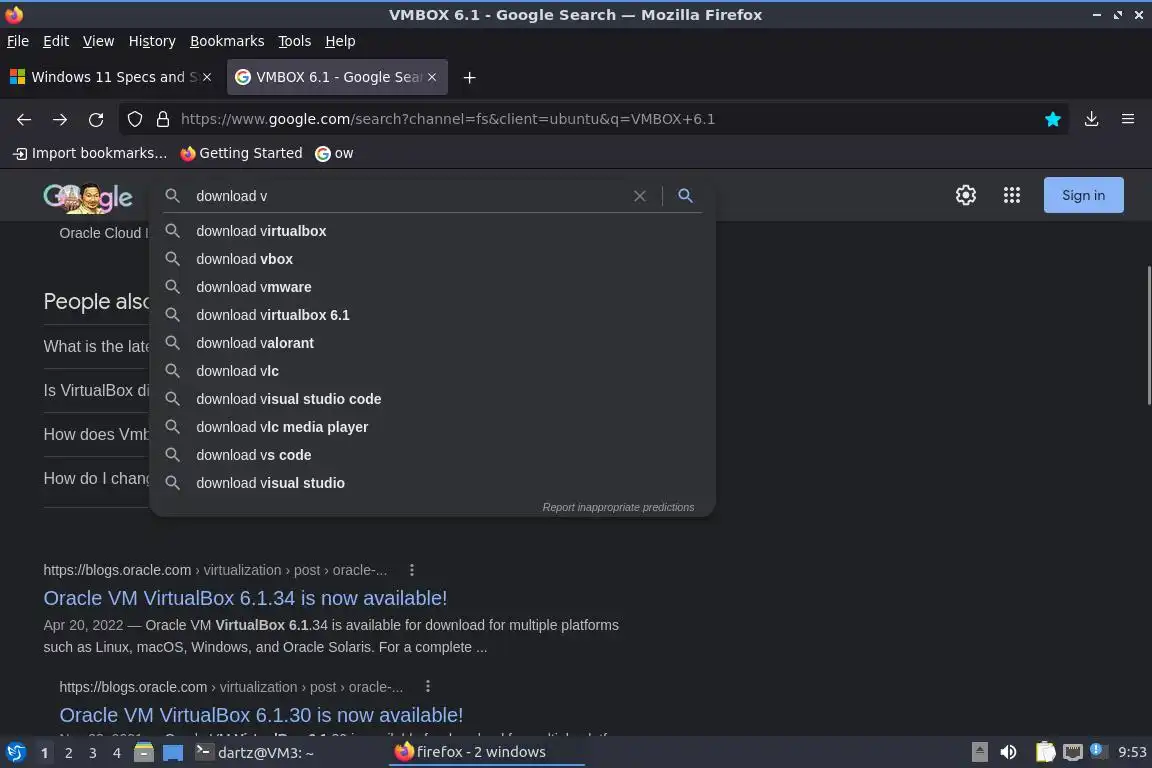Viewport: 1152px width, 768px height.
Task: Click the page vertical scrollbar thumb
Action: point(1148,334)
